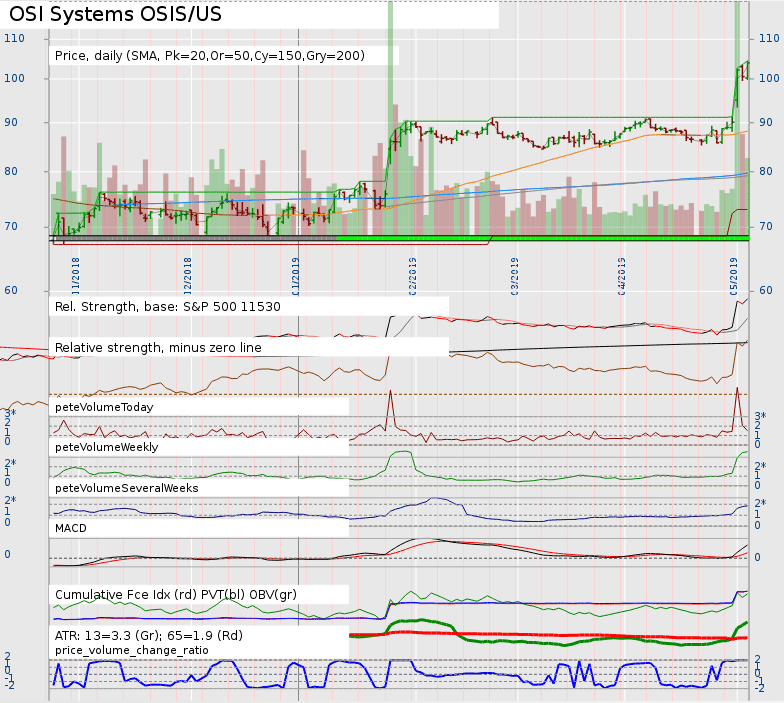Click the peteVolumeWeekly panel label
The height and width of the screenshot is (703, 784).
click(106, 447)
